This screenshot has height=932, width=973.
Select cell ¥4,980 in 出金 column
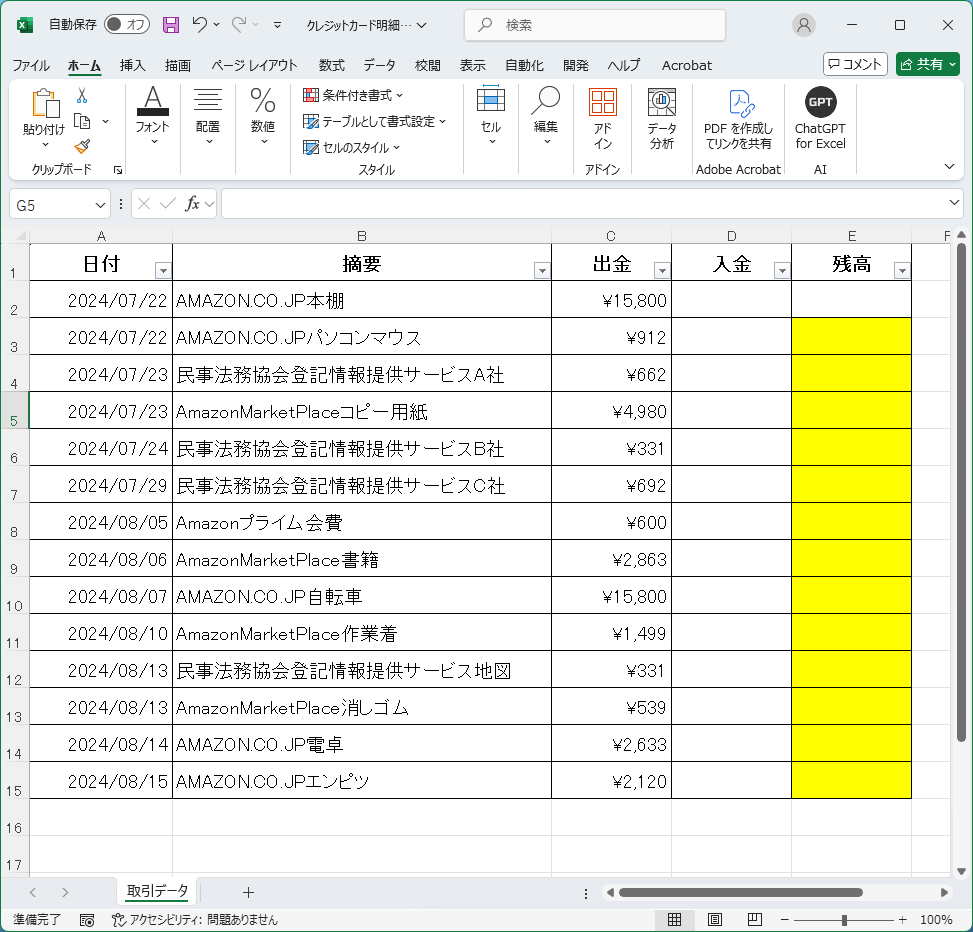611,411
